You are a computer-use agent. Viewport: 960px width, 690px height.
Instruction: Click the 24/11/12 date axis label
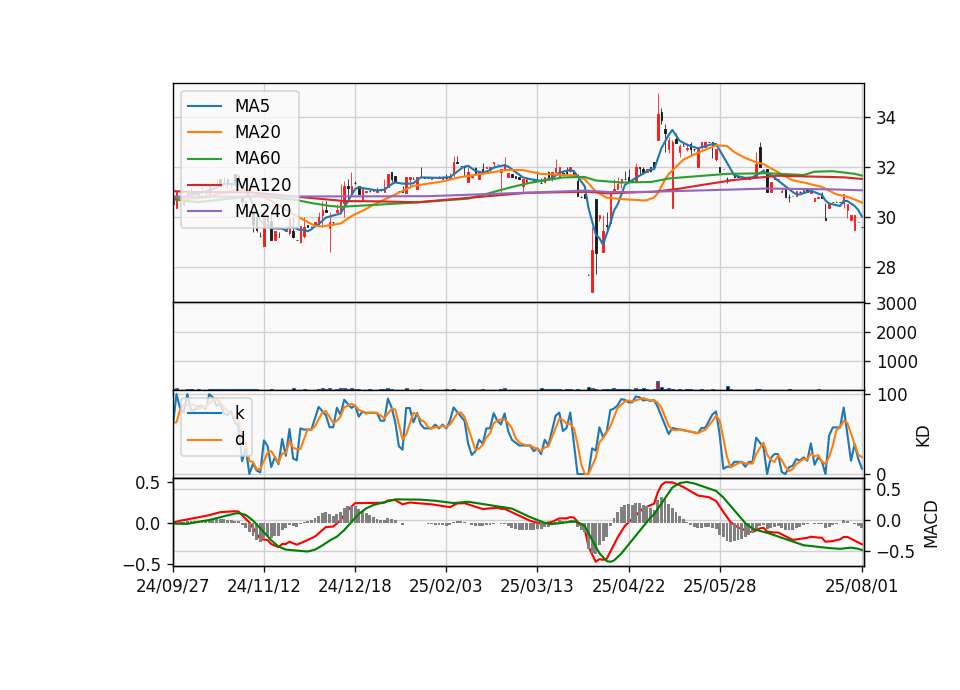[x=264, y=586]
